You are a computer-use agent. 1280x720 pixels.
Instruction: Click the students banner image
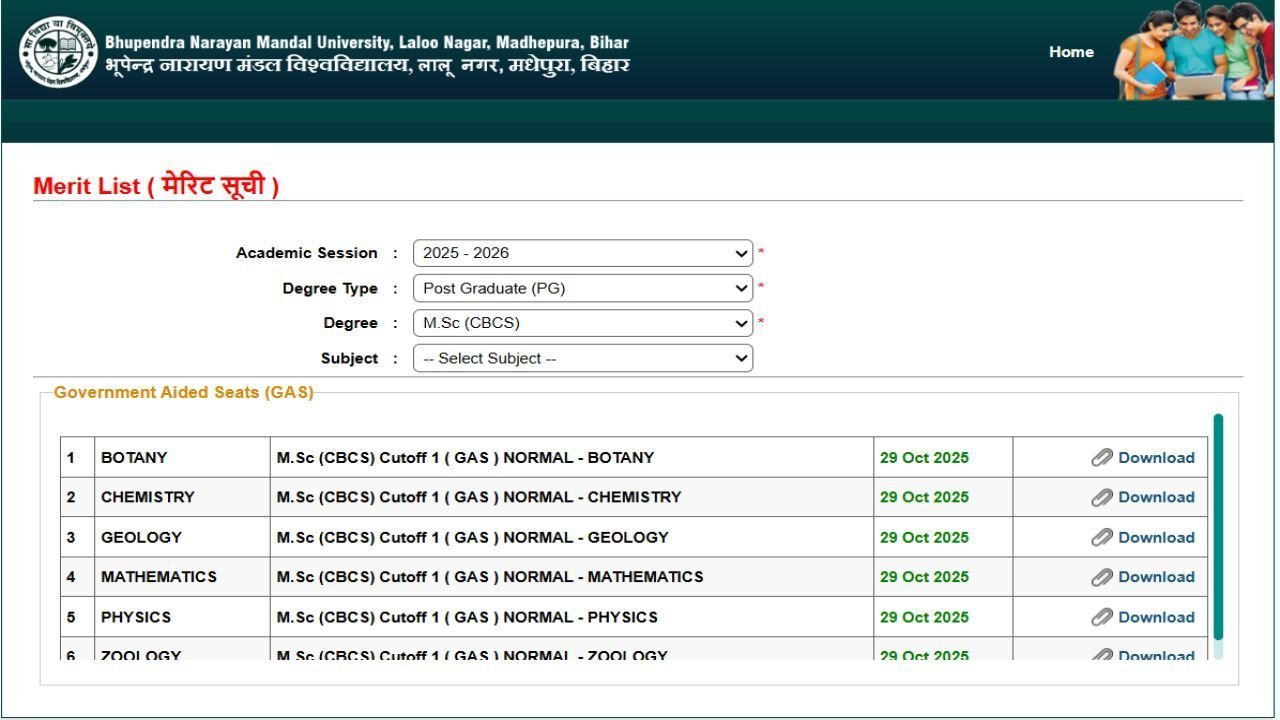click(x=1194, y=50)
